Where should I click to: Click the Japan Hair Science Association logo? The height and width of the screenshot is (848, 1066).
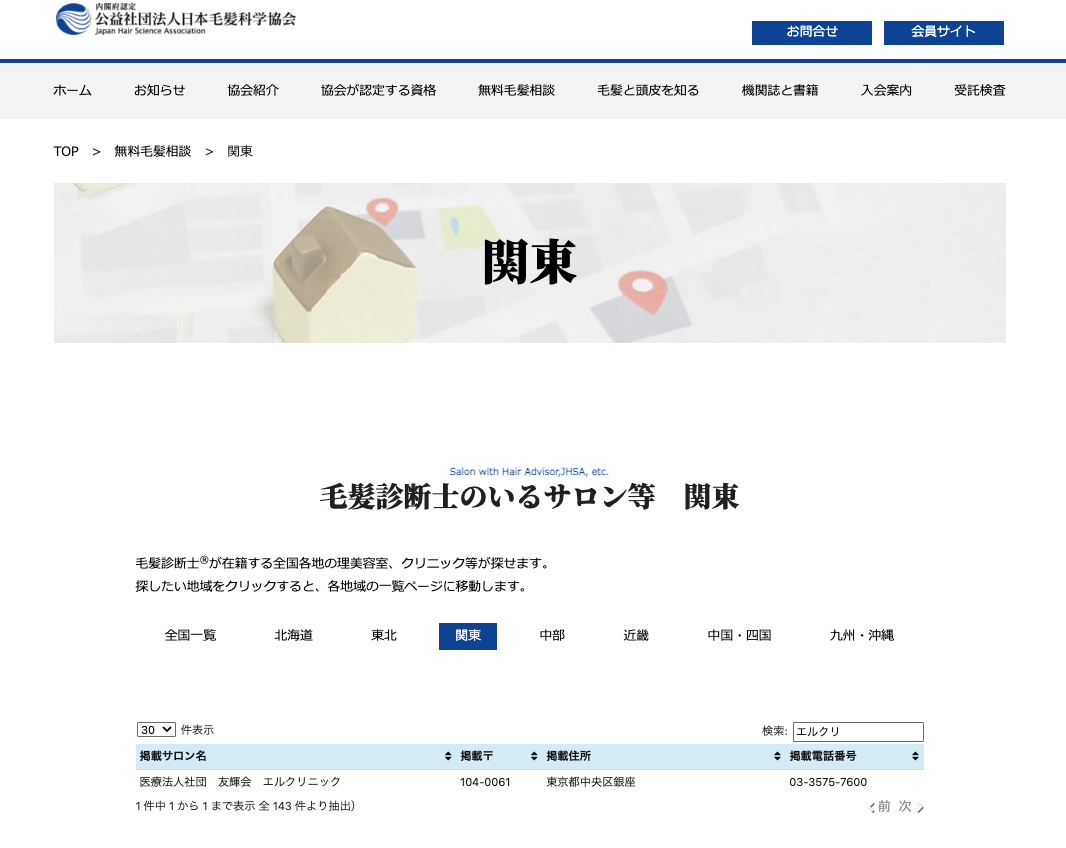pyautogui.click(x=176, y=19)
